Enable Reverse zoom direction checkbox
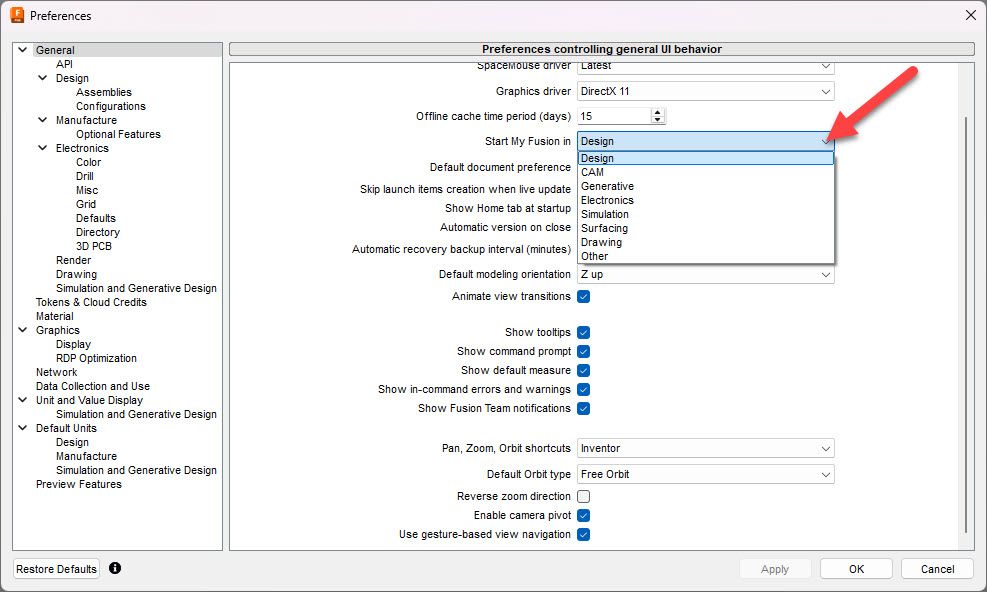This screenshot has height=592, width=987. point(584,496)
